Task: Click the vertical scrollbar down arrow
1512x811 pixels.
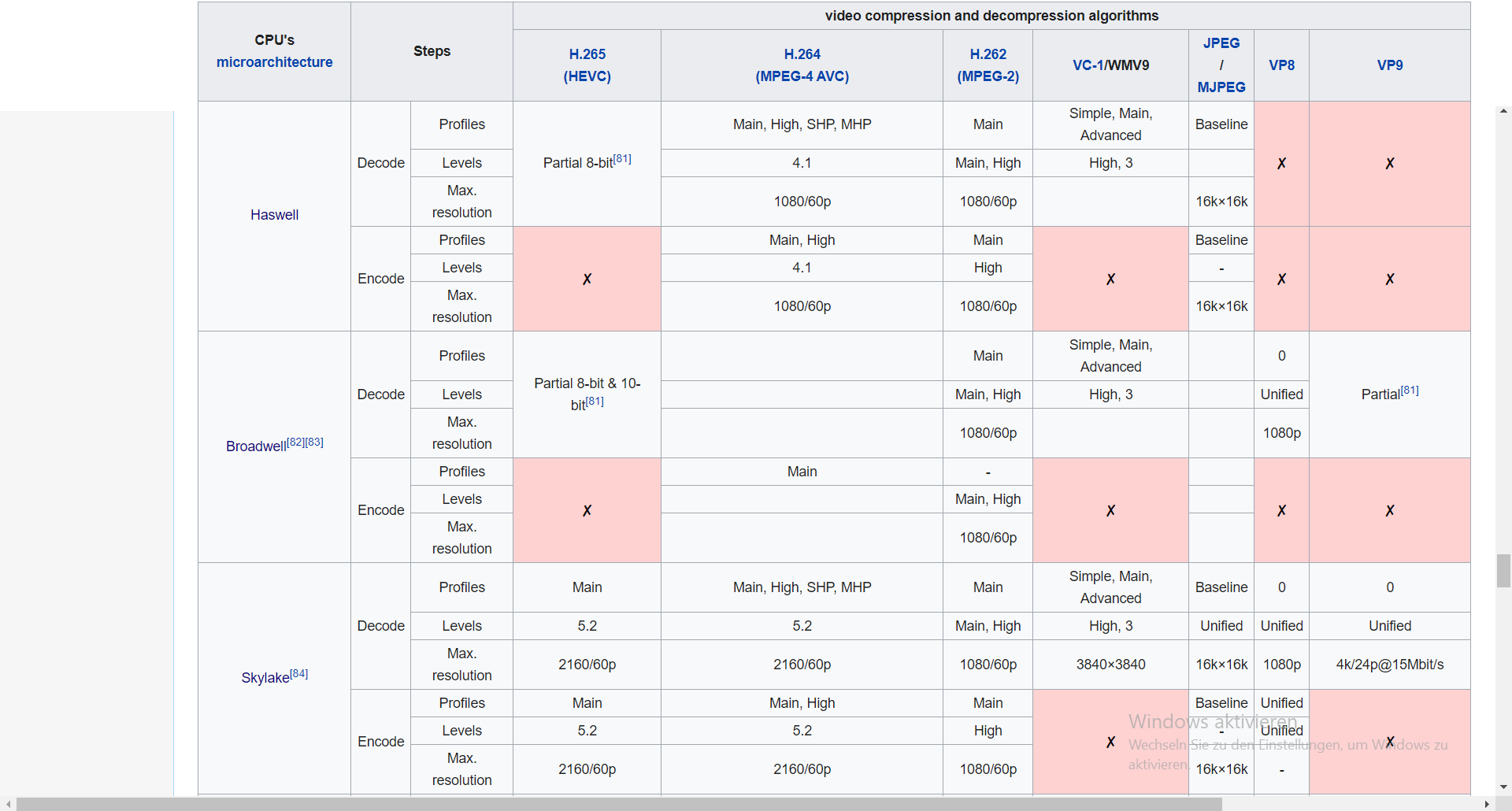Action: pos(1504,787)
